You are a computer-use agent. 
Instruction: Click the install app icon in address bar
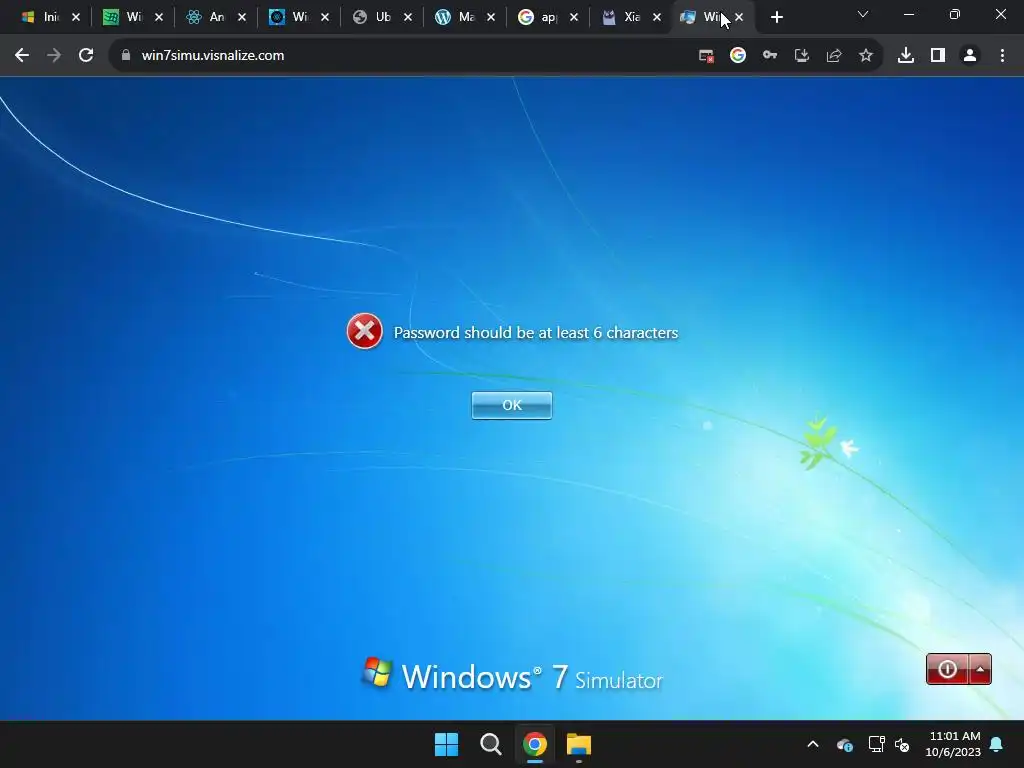pyautogui.click(x=802, y=56)
